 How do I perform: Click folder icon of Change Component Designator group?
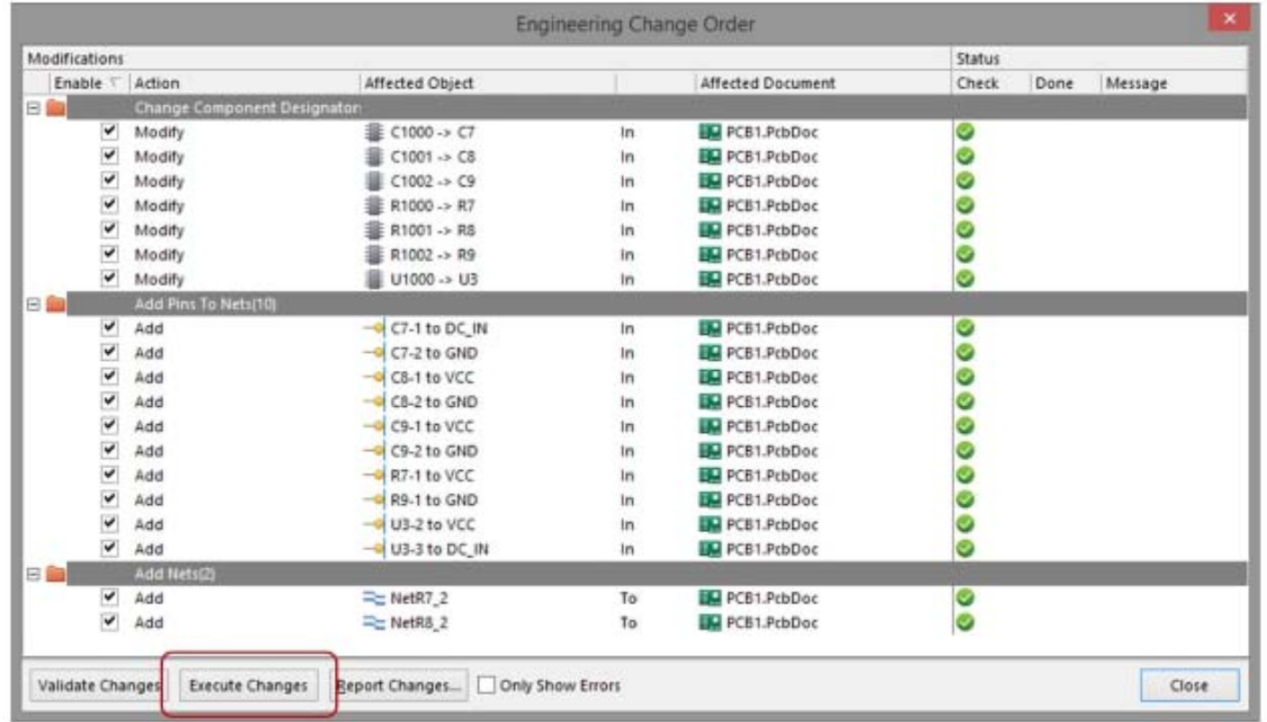click(x=56, y=107)
